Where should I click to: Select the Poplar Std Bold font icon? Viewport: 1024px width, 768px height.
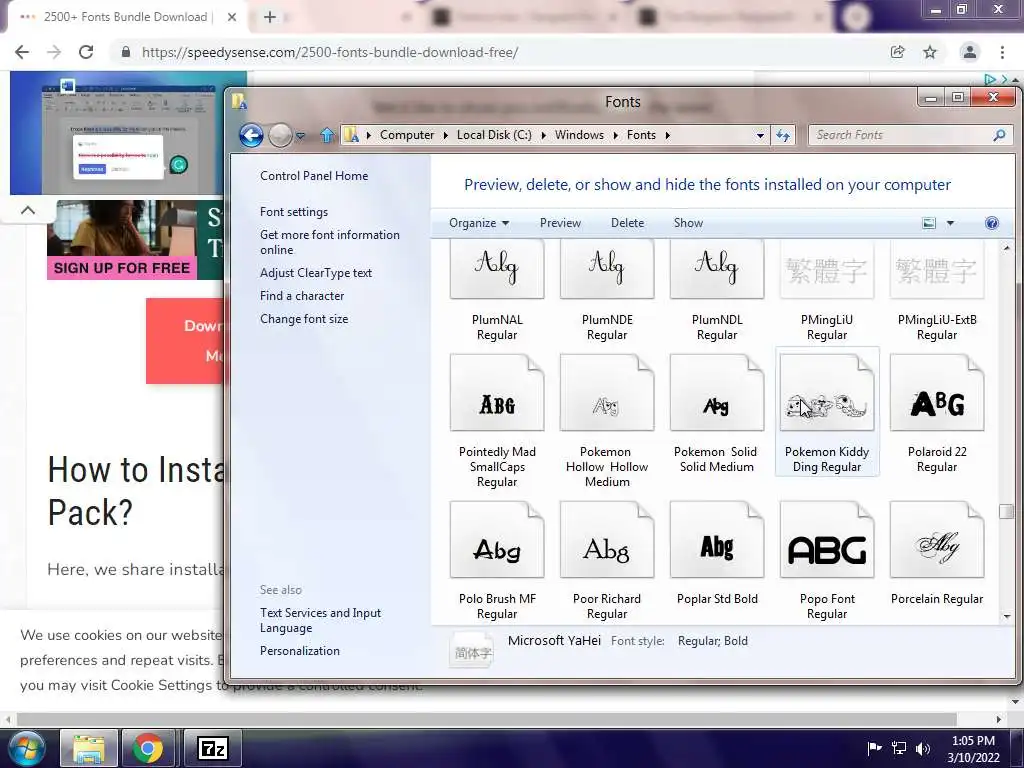(x=716, y=540)
